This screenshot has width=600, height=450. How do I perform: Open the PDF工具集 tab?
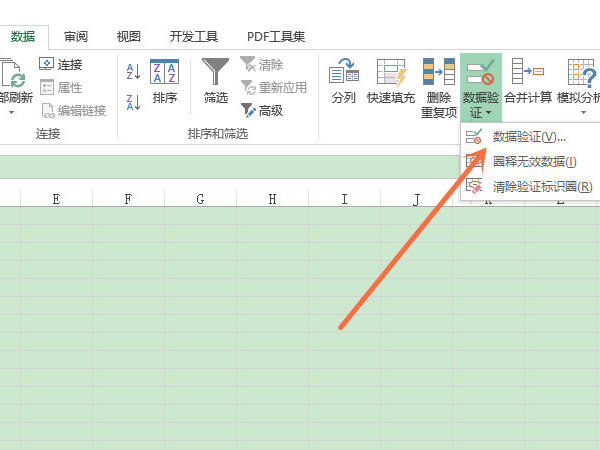276,37
